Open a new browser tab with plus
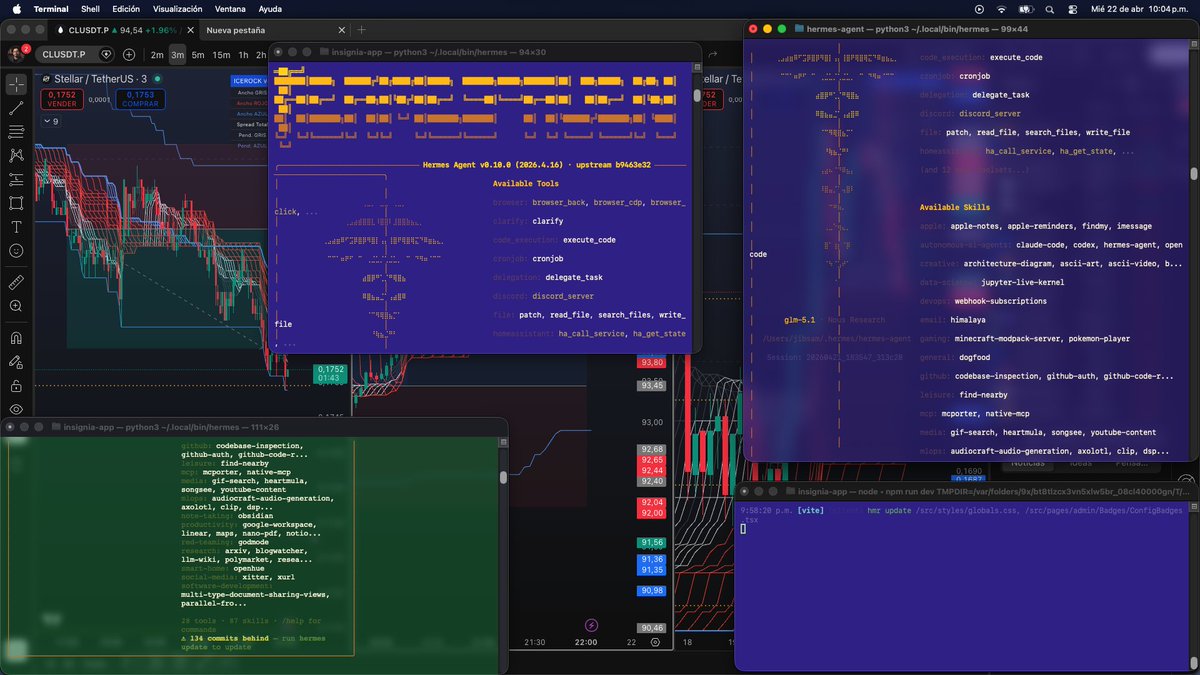Screen dimensions: 1200x675 coord(361,30)
